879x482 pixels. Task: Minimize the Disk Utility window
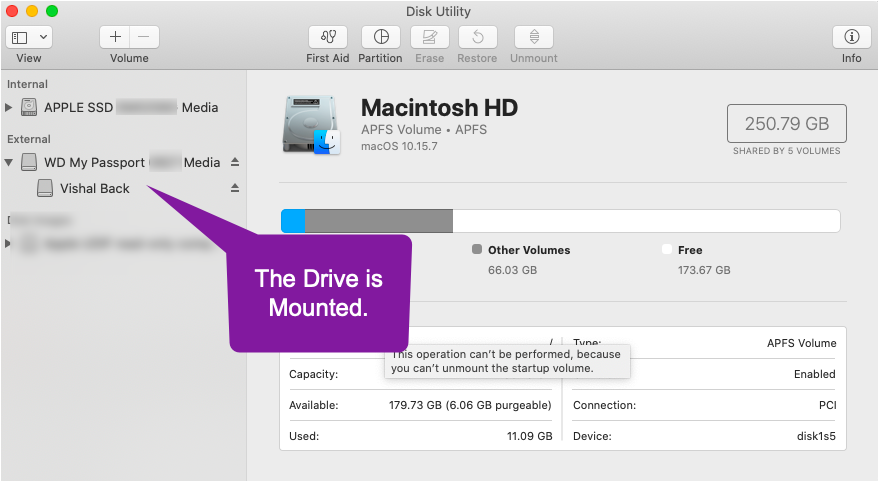click(32, 11)
